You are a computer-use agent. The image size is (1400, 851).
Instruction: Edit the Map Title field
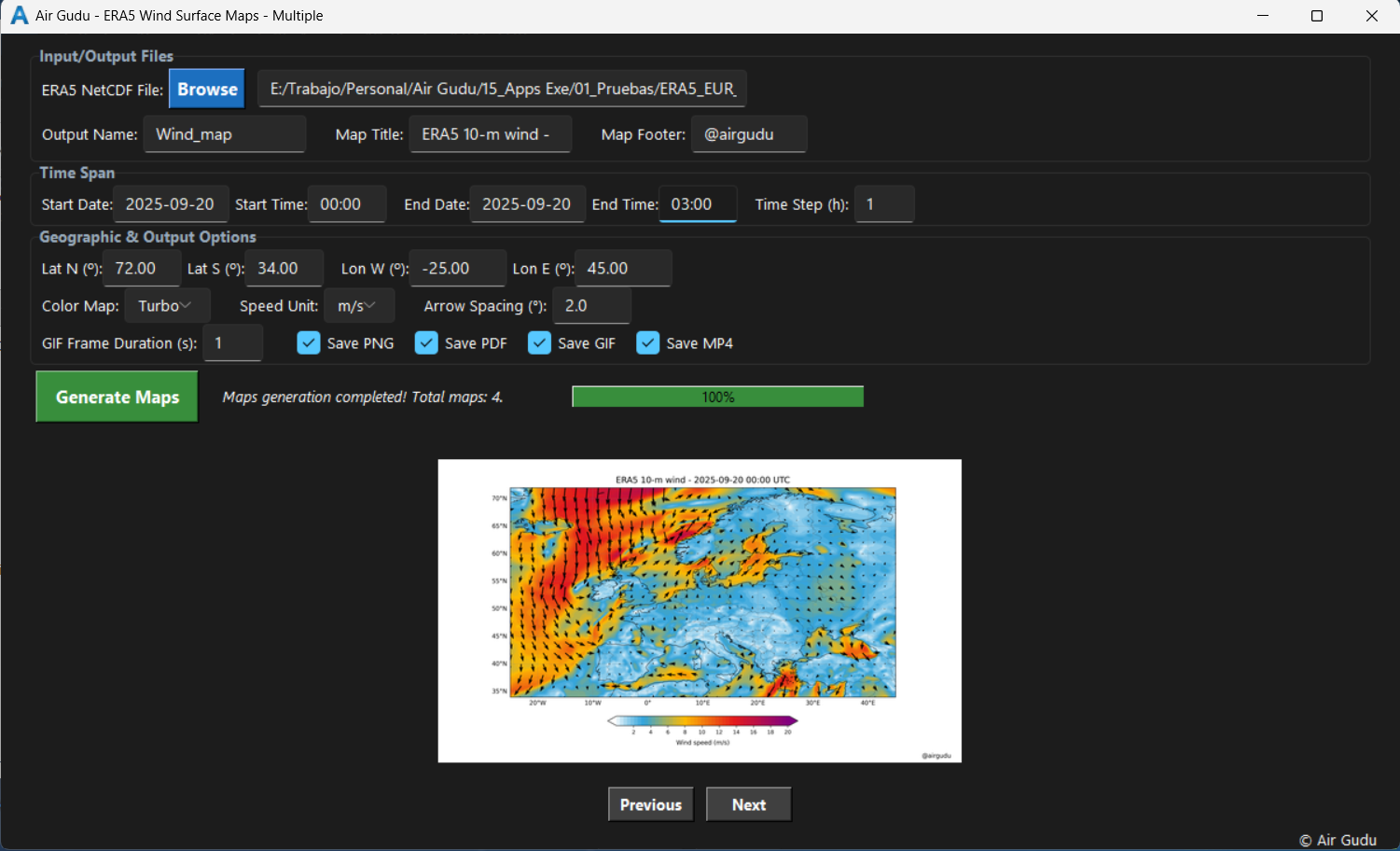(491, 134)
